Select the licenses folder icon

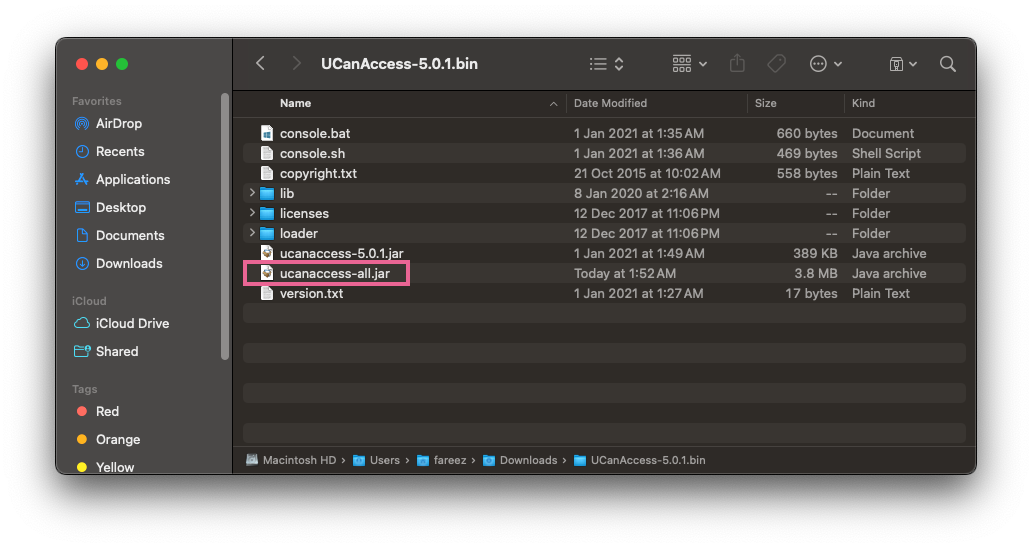(x=267, y=213)
